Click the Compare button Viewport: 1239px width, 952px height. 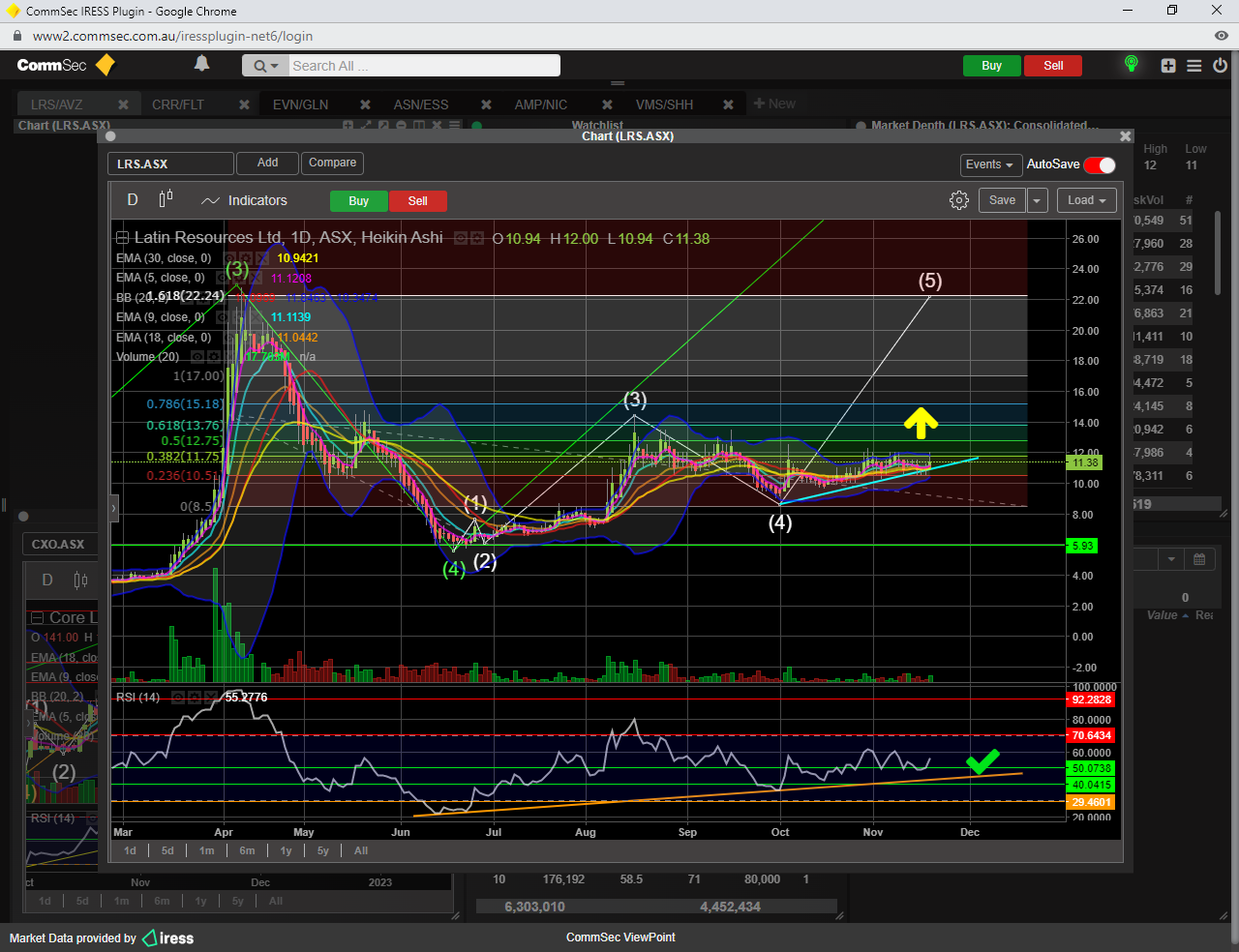(332, 163)
